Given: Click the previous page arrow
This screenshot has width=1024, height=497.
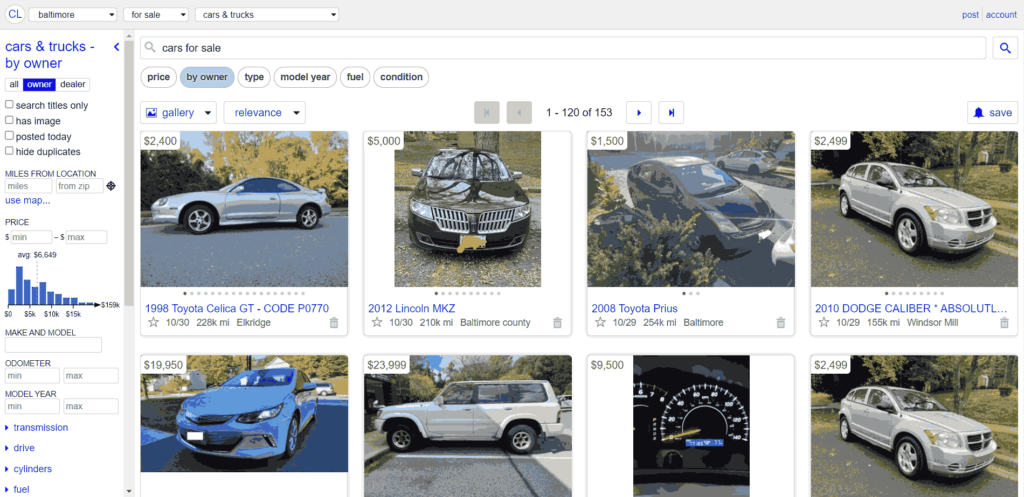Looking at the screenshot, I should pos(519,112).
